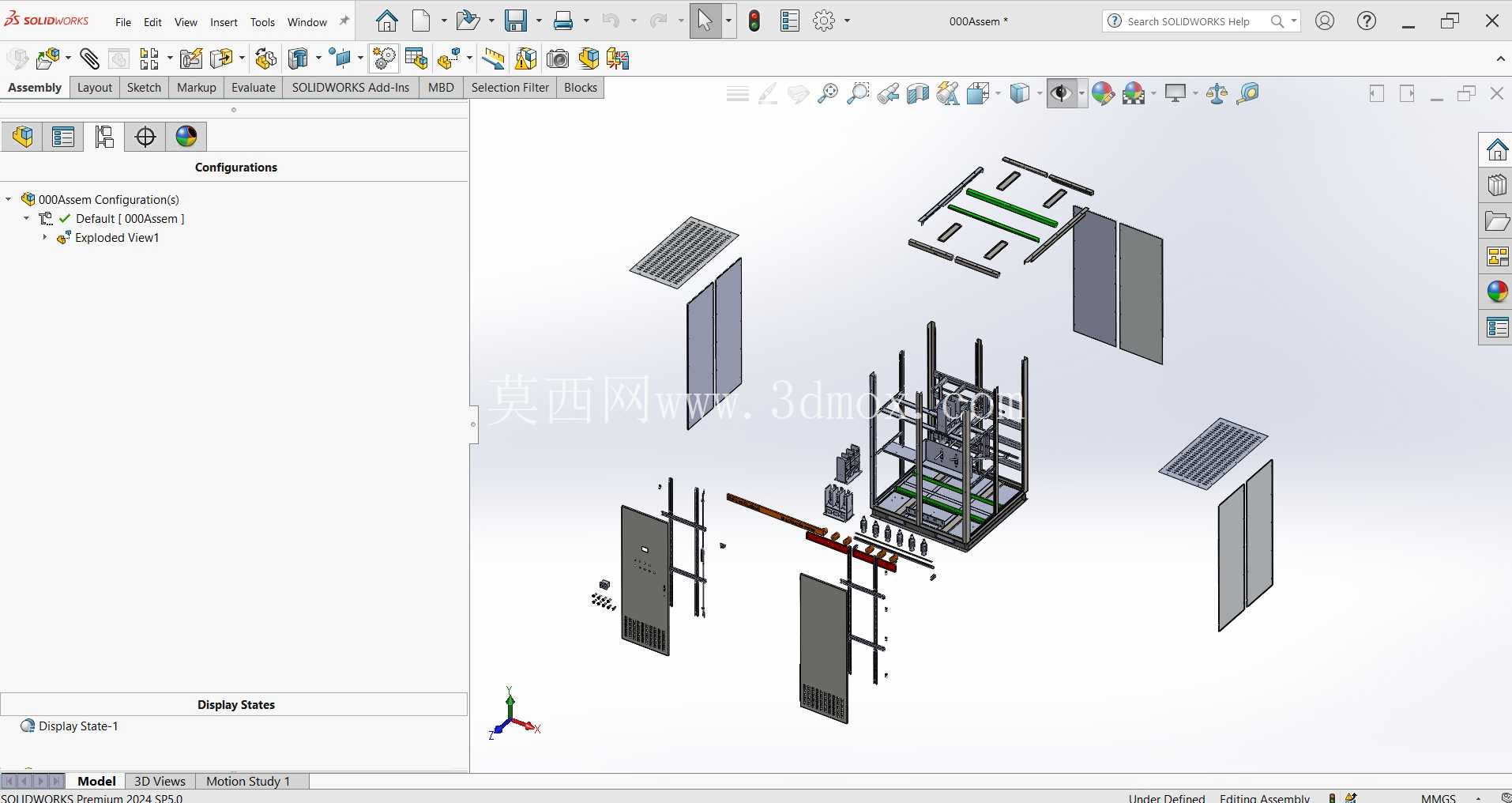Open the DisplayManager color sphere tab
The height and width of the screenshot is (803, 1512).
point(186,137)
